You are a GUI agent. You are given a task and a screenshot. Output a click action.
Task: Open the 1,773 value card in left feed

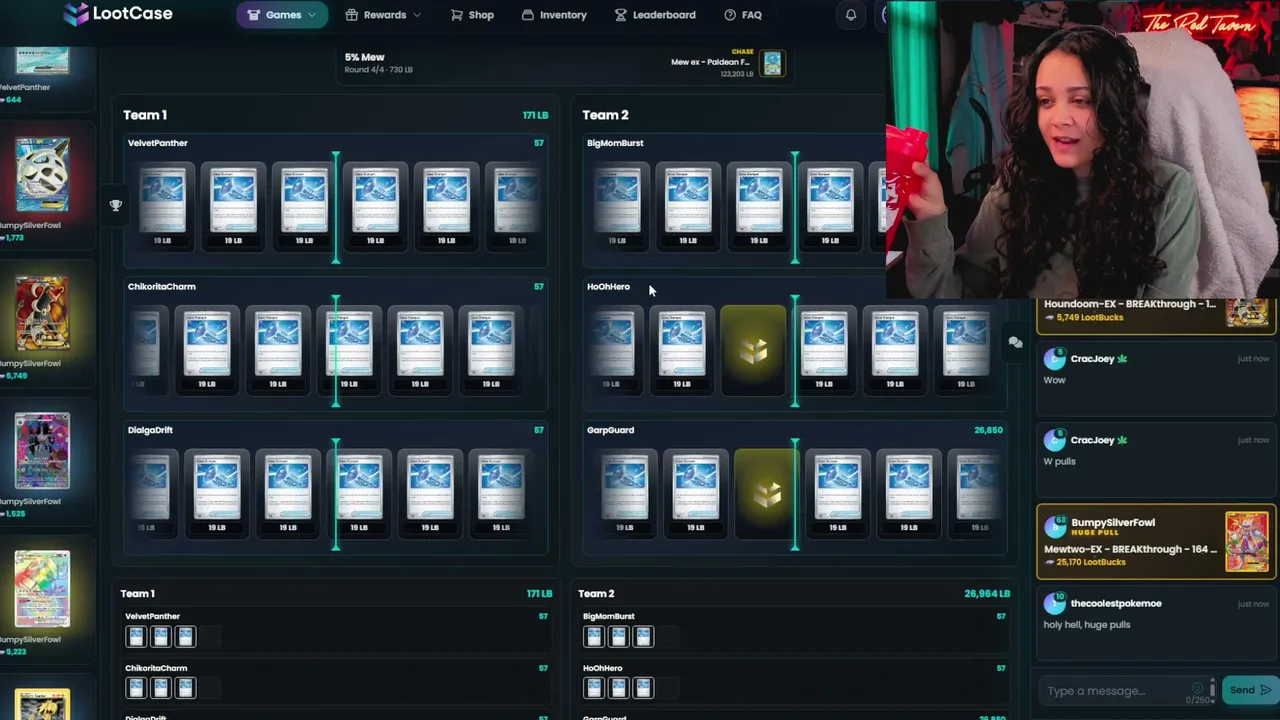pyautogui.click(x=42, y=175)
